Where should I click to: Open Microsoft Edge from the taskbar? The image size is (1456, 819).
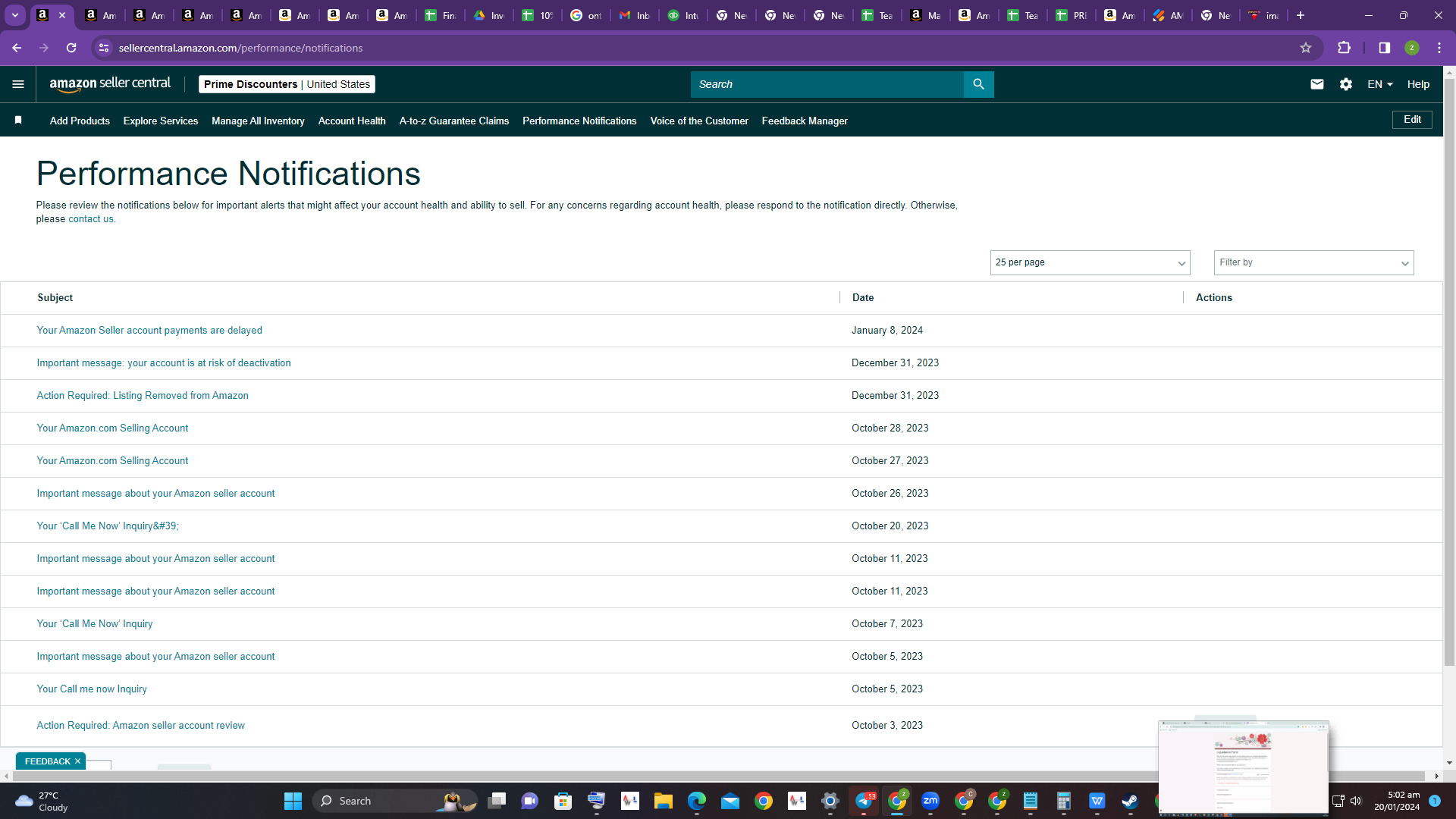[697, 801]
